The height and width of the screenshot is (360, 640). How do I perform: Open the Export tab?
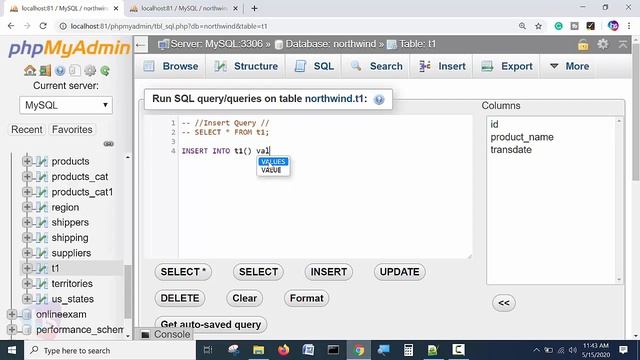tap(507, 66)
